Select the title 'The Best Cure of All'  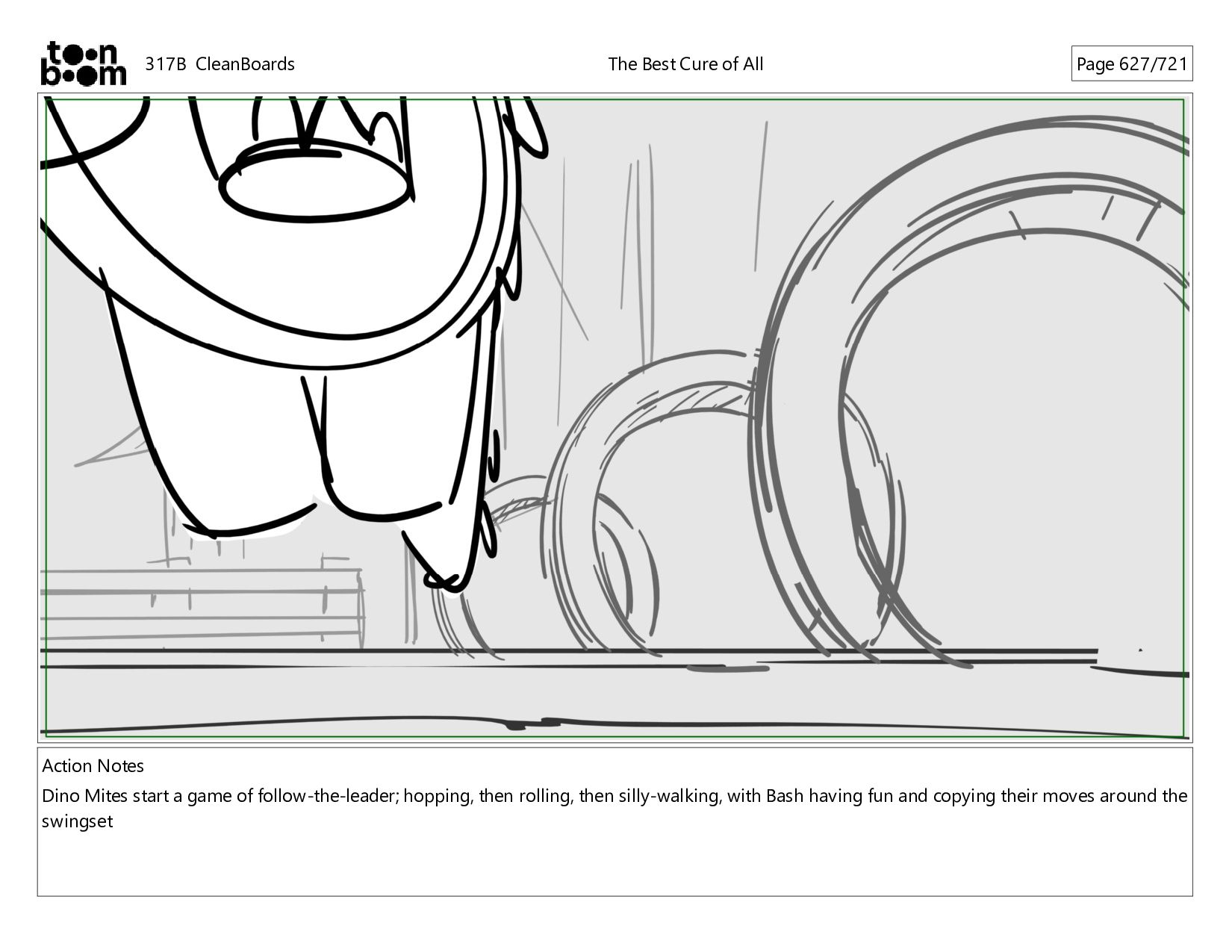(x=685, y=64)
